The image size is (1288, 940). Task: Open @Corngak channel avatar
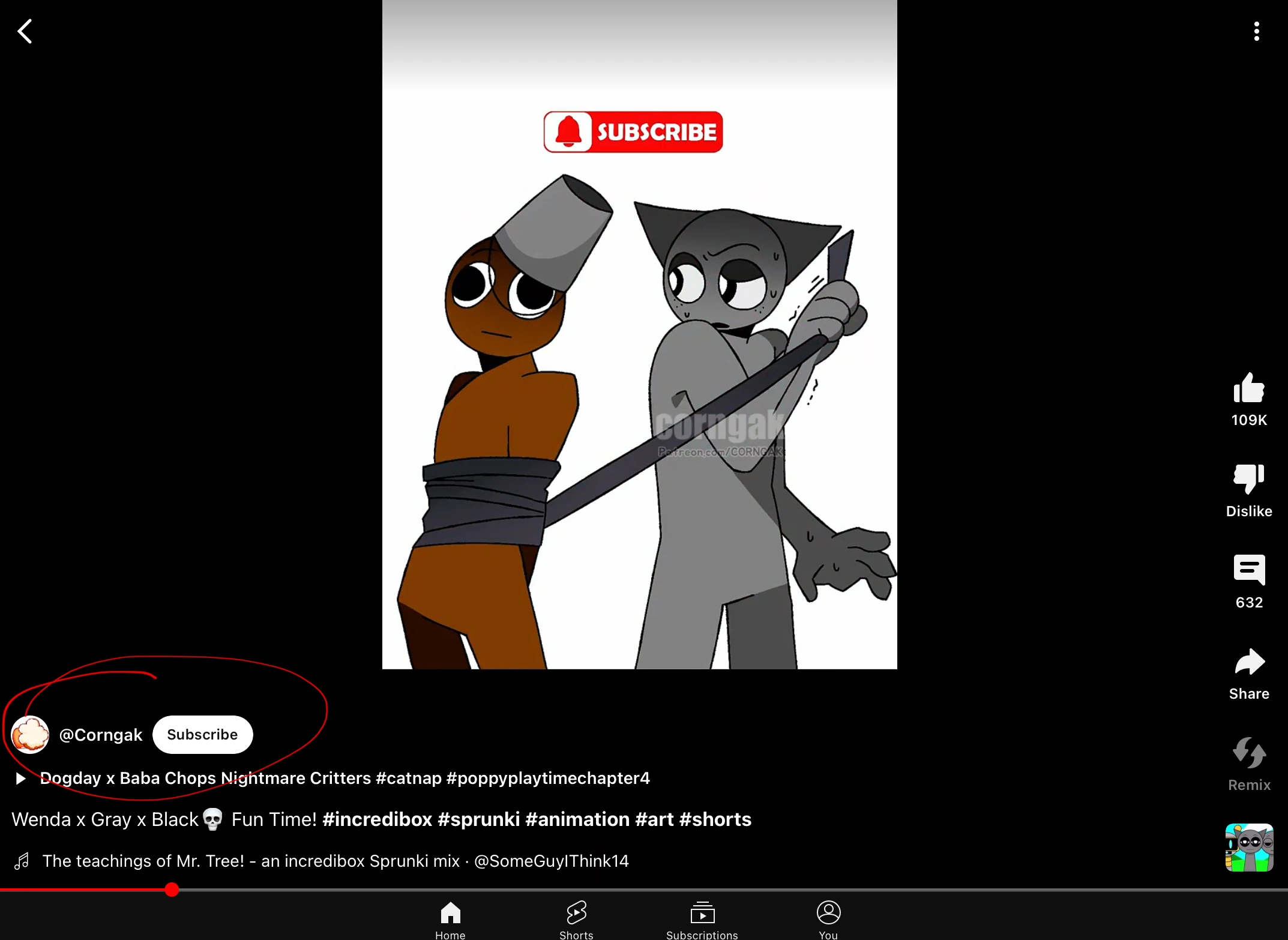(x=30, y=734)
